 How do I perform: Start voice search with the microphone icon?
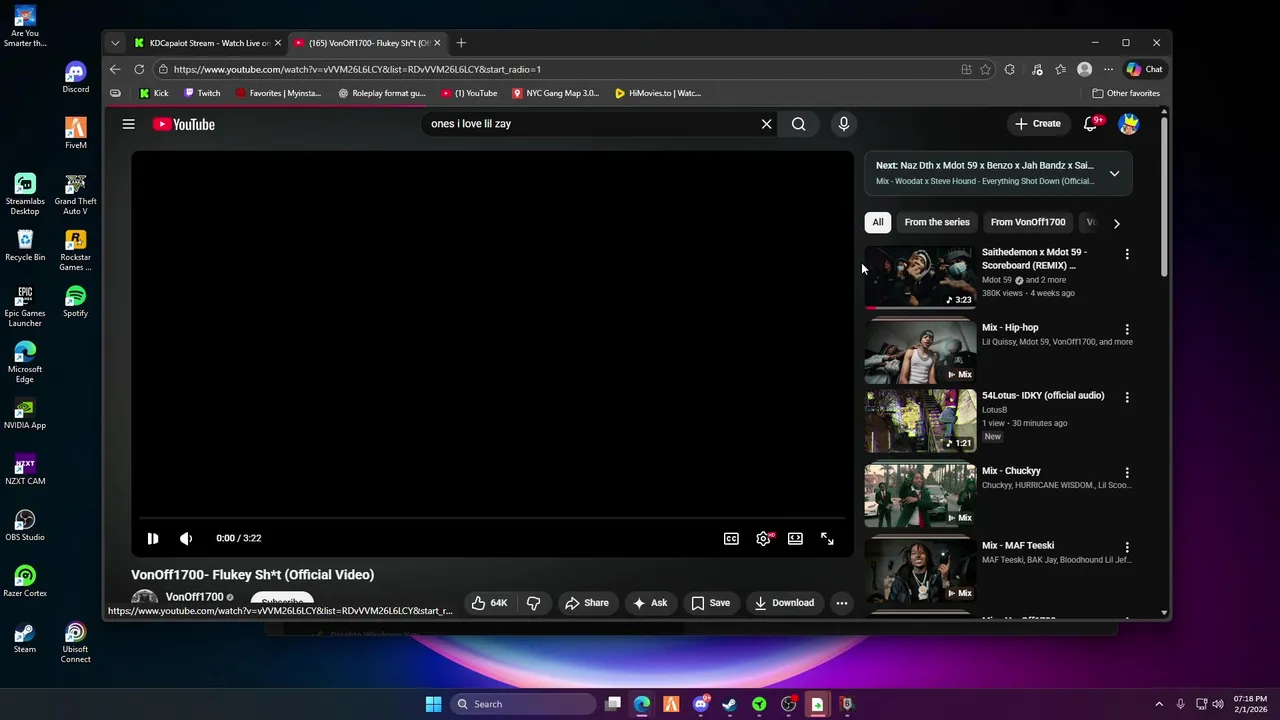pyautogui.click(x=843, y=124)
